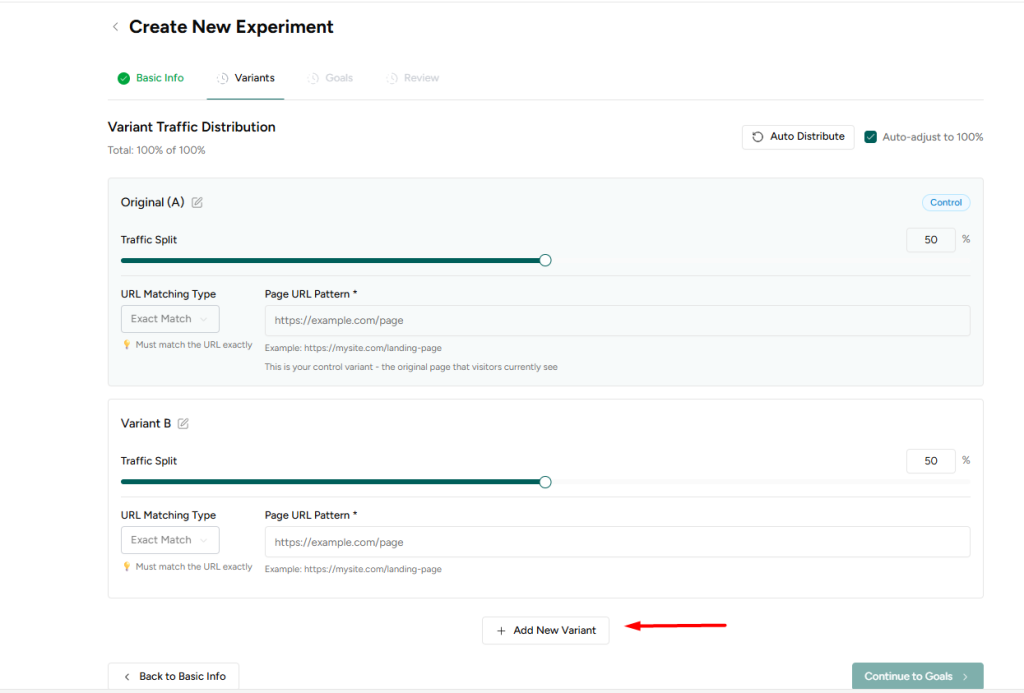Click the Control badge on Original variant

(x=945, y=203)
